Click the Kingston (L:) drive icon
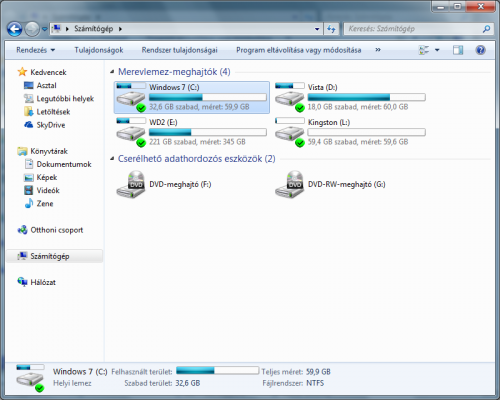 pyautogui.click(x=290, y=132)
